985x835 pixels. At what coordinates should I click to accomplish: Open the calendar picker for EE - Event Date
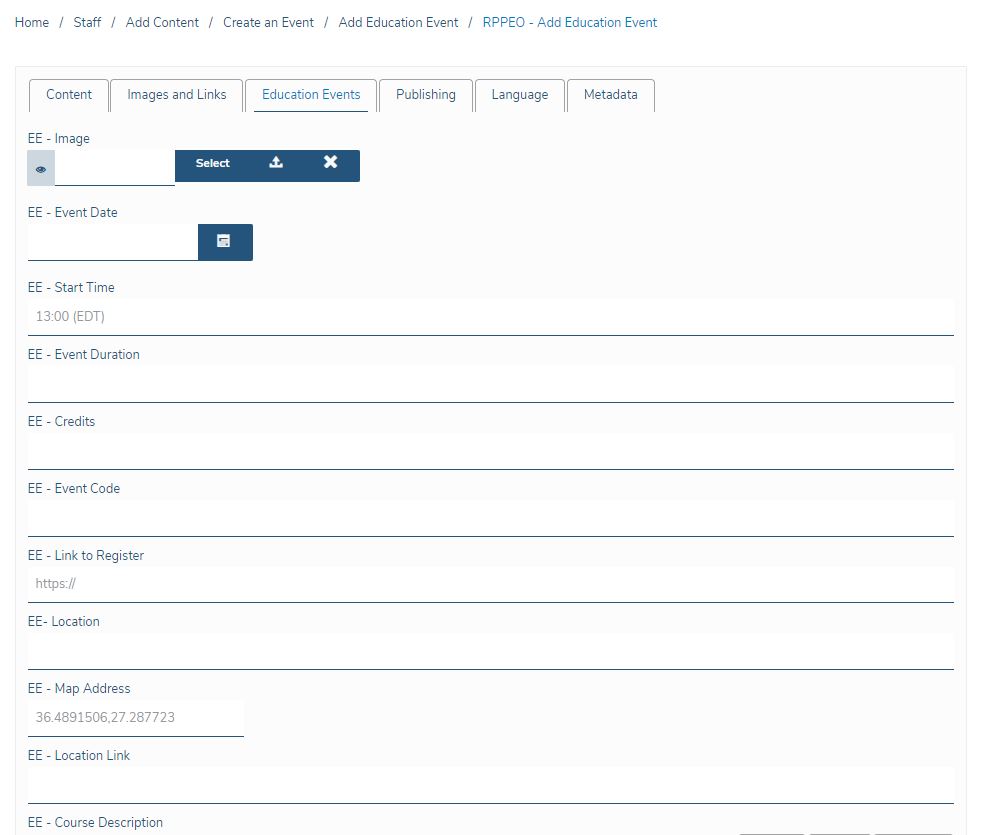225,242
